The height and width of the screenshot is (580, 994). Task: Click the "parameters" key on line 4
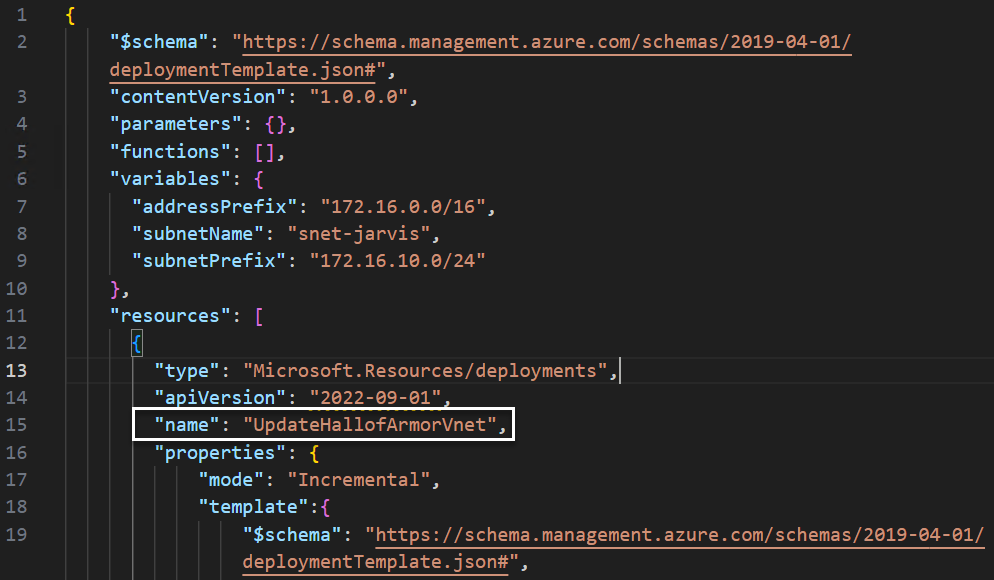coord(176,124)
